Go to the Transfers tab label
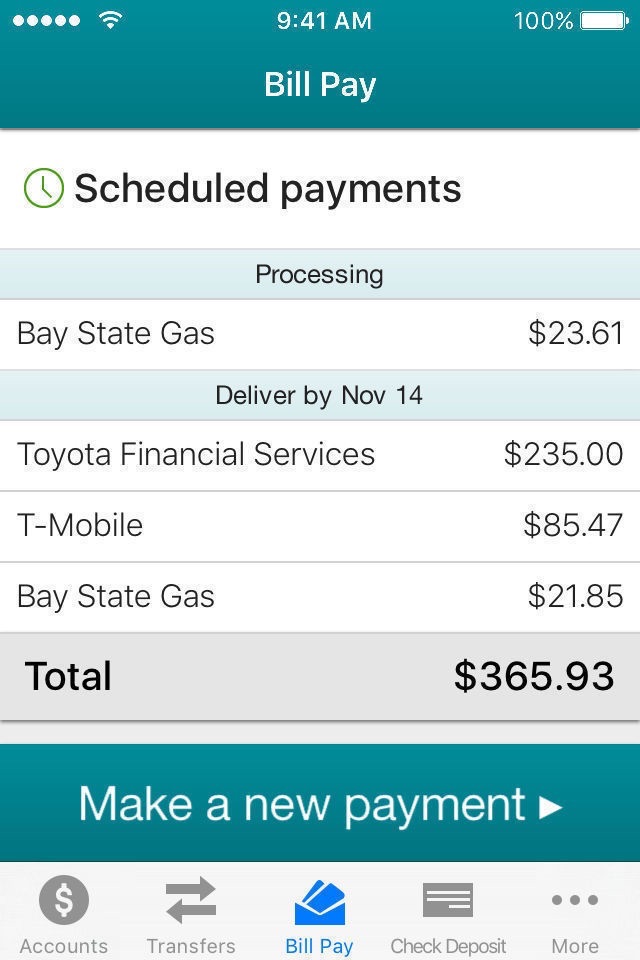Viewport: 640px width, 960px height. point(191,946)
